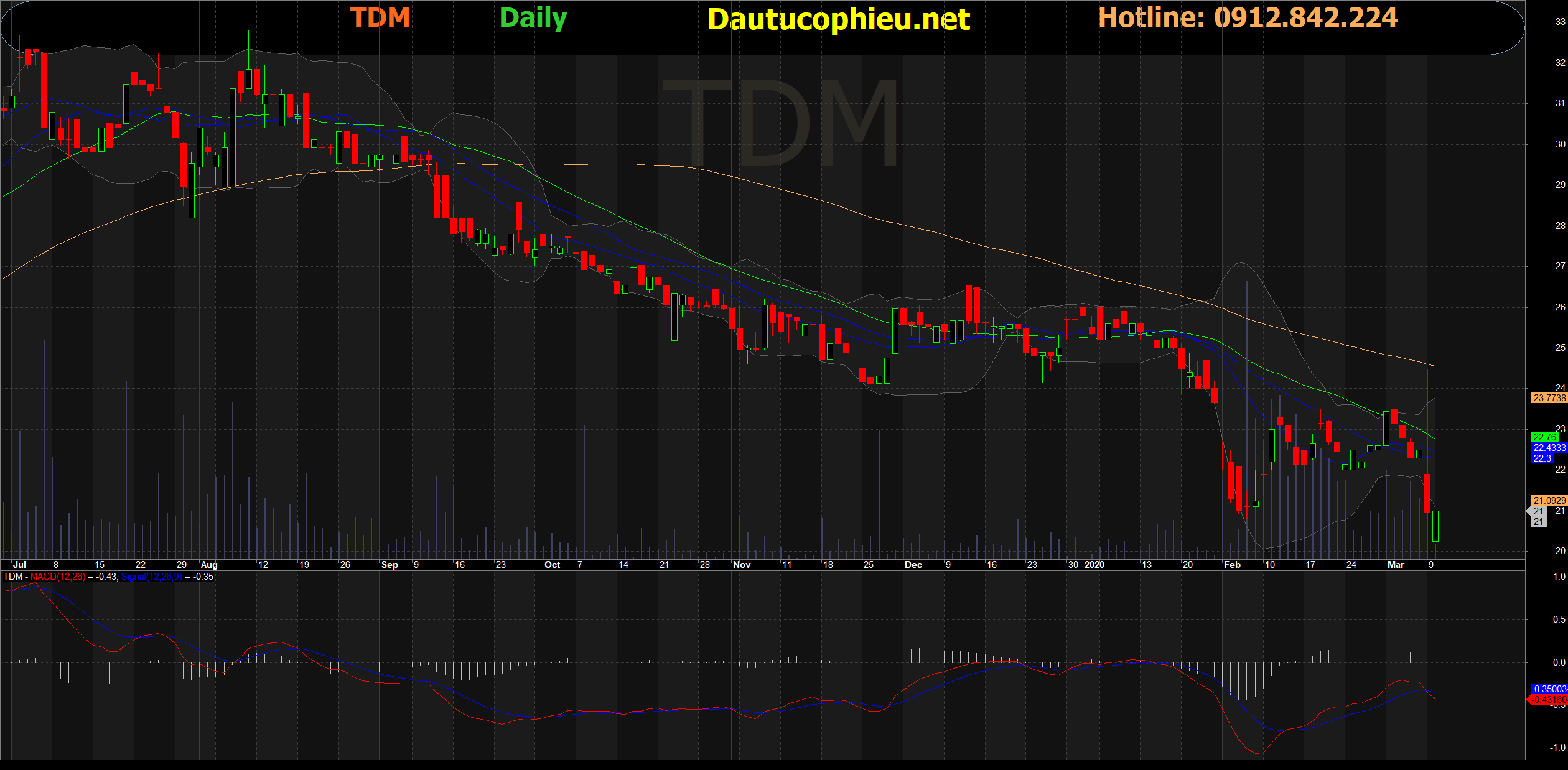This screenshot has width=1568, height=770.
Task: Select the Feb marker on date axis
Action: point(1232,565)
